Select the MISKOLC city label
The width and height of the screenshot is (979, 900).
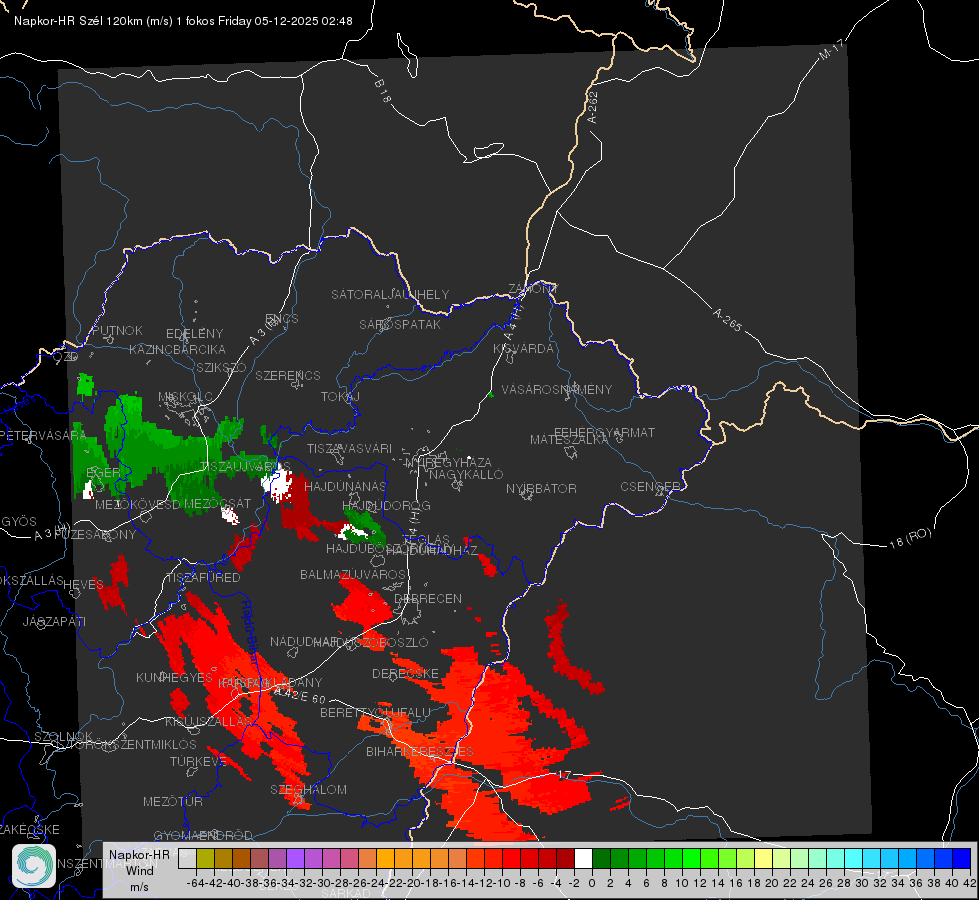(x=185, y=397)
